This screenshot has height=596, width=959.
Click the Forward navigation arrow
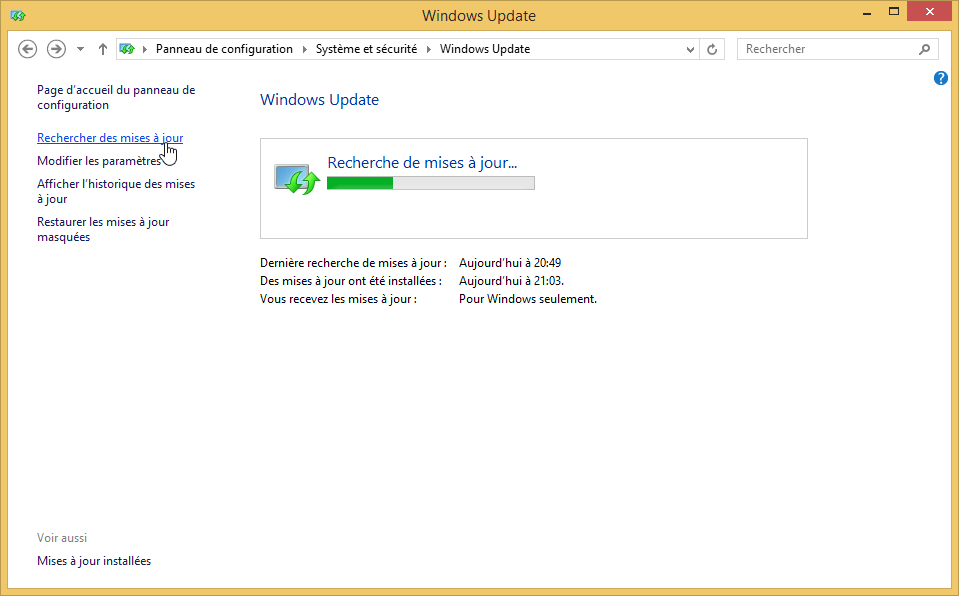(x=56, y=49)
